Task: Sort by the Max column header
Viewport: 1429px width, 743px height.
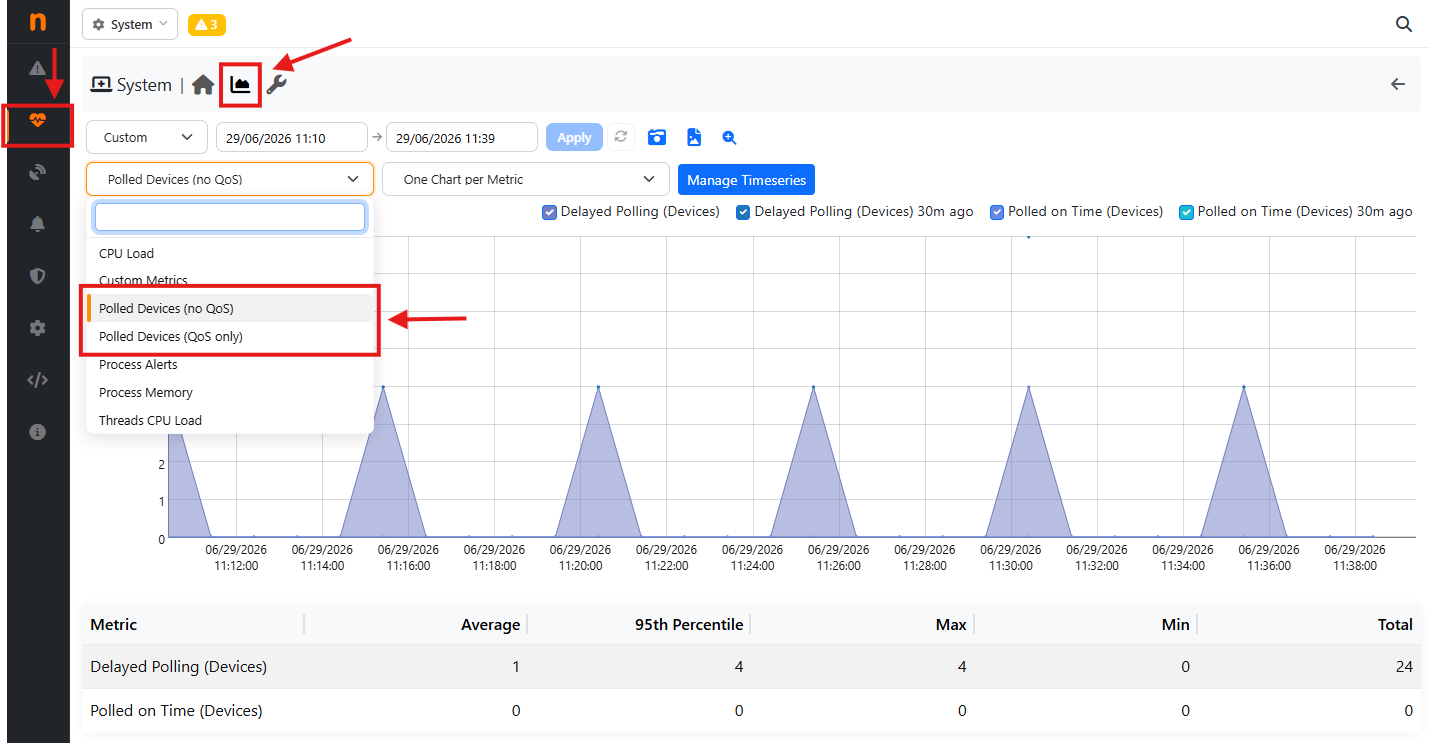Action: click(x=951, y=624)
